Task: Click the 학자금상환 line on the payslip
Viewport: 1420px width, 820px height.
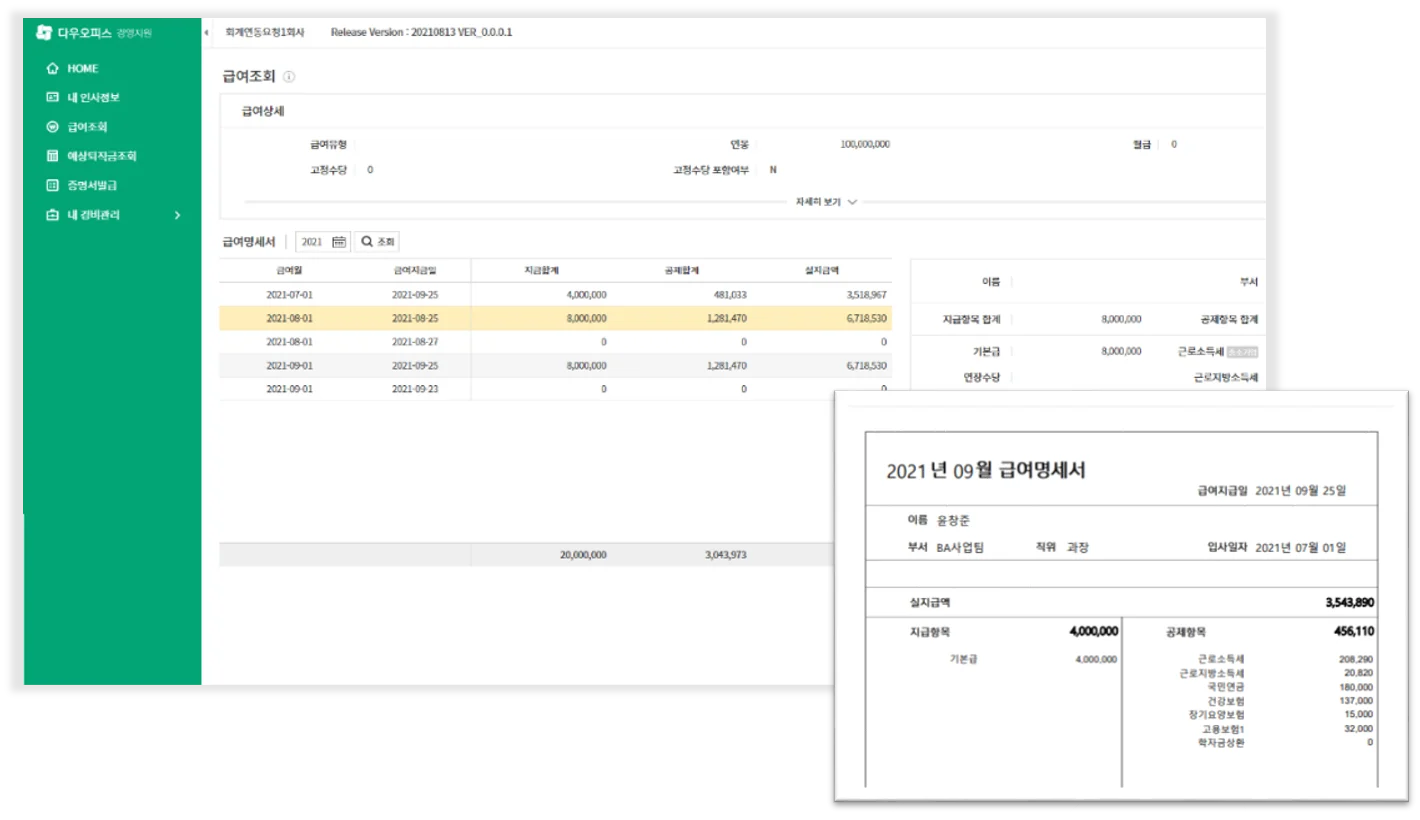Action: (1221, 743)
